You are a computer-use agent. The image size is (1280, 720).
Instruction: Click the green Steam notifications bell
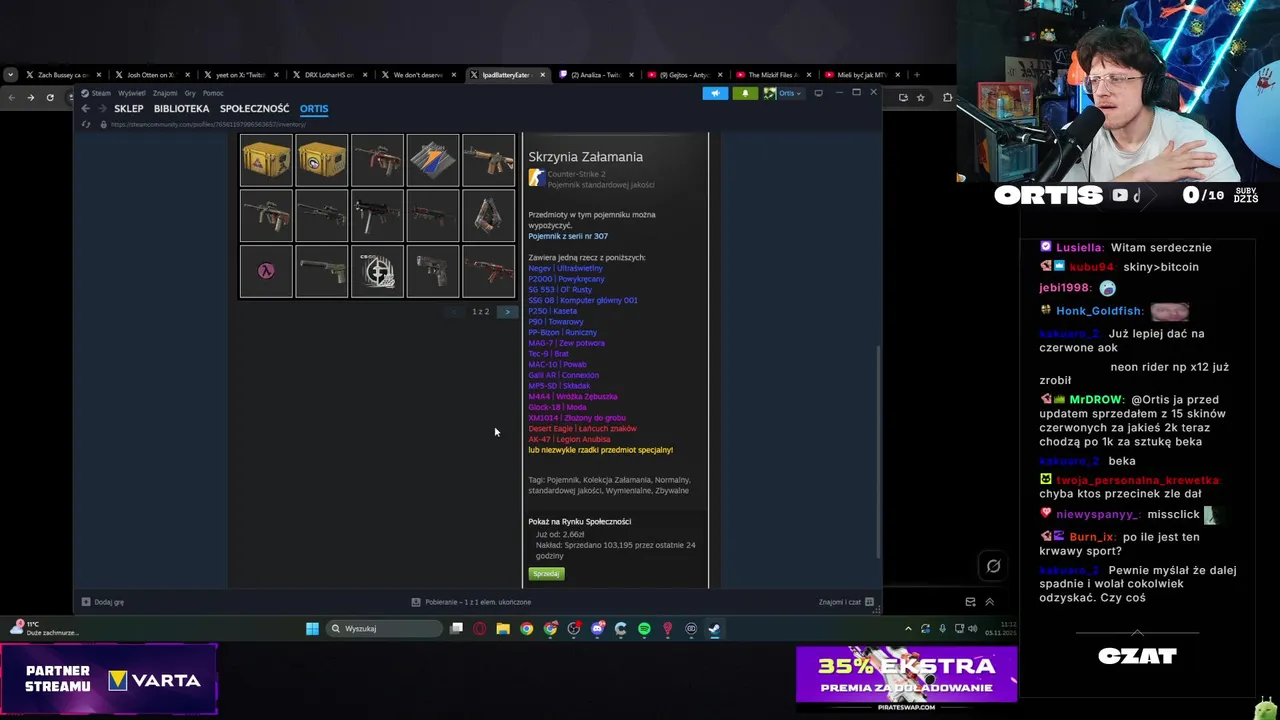point(745,93)
